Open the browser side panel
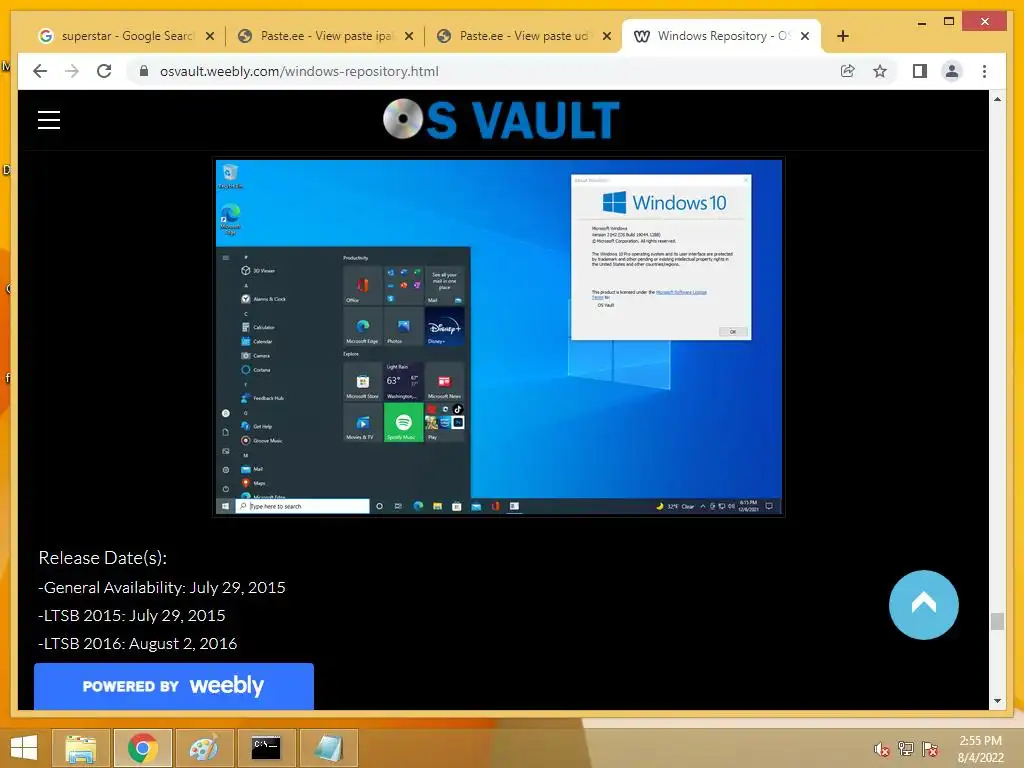 tap(920, 71)
